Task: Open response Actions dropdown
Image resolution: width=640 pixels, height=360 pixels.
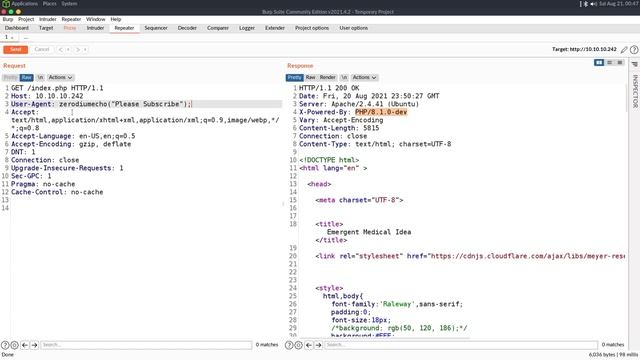Action: tap(364, 78)
